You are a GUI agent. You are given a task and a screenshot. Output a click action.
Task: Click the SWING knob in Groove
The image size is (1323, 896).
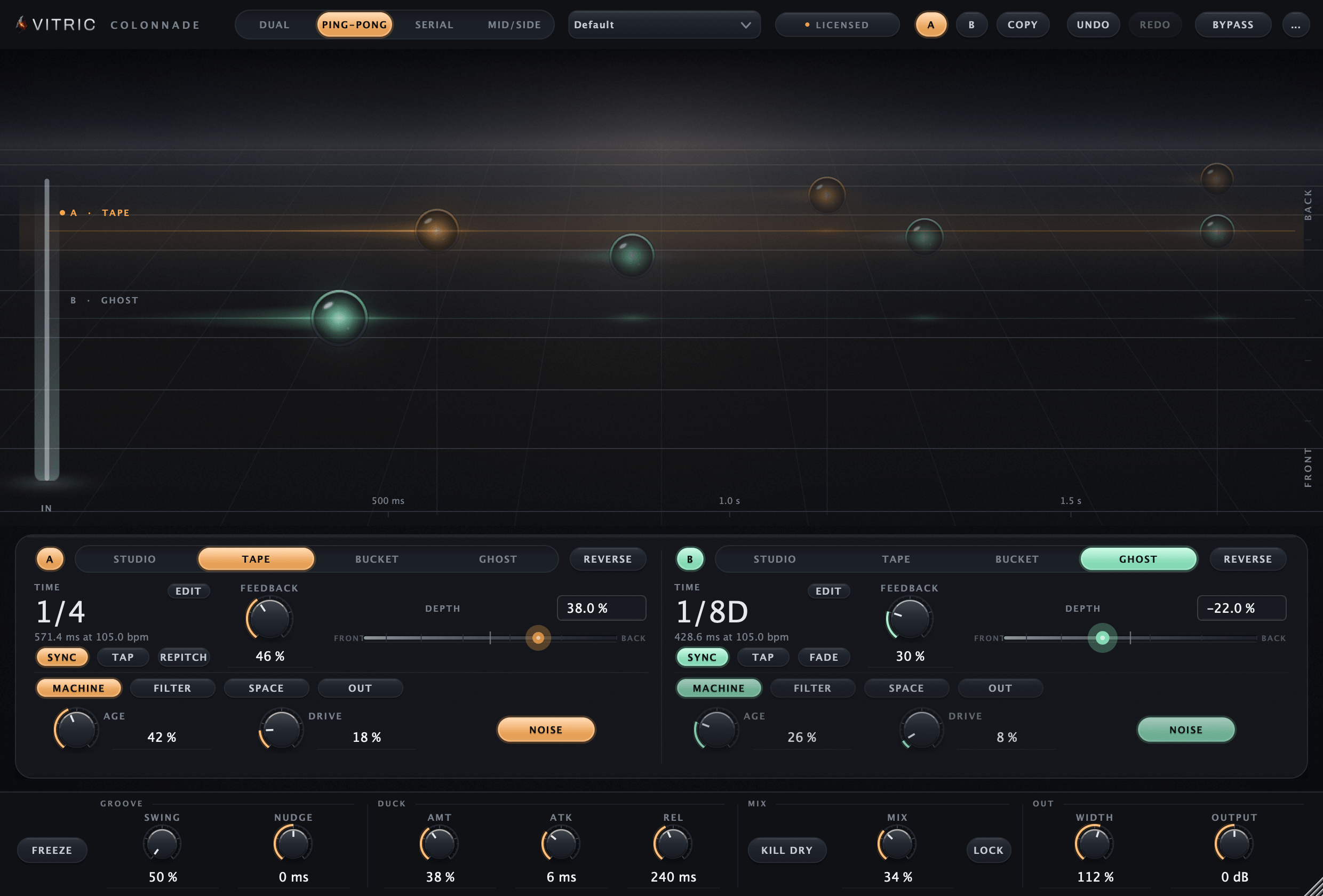pyautogui.click(x=162, y=844)
